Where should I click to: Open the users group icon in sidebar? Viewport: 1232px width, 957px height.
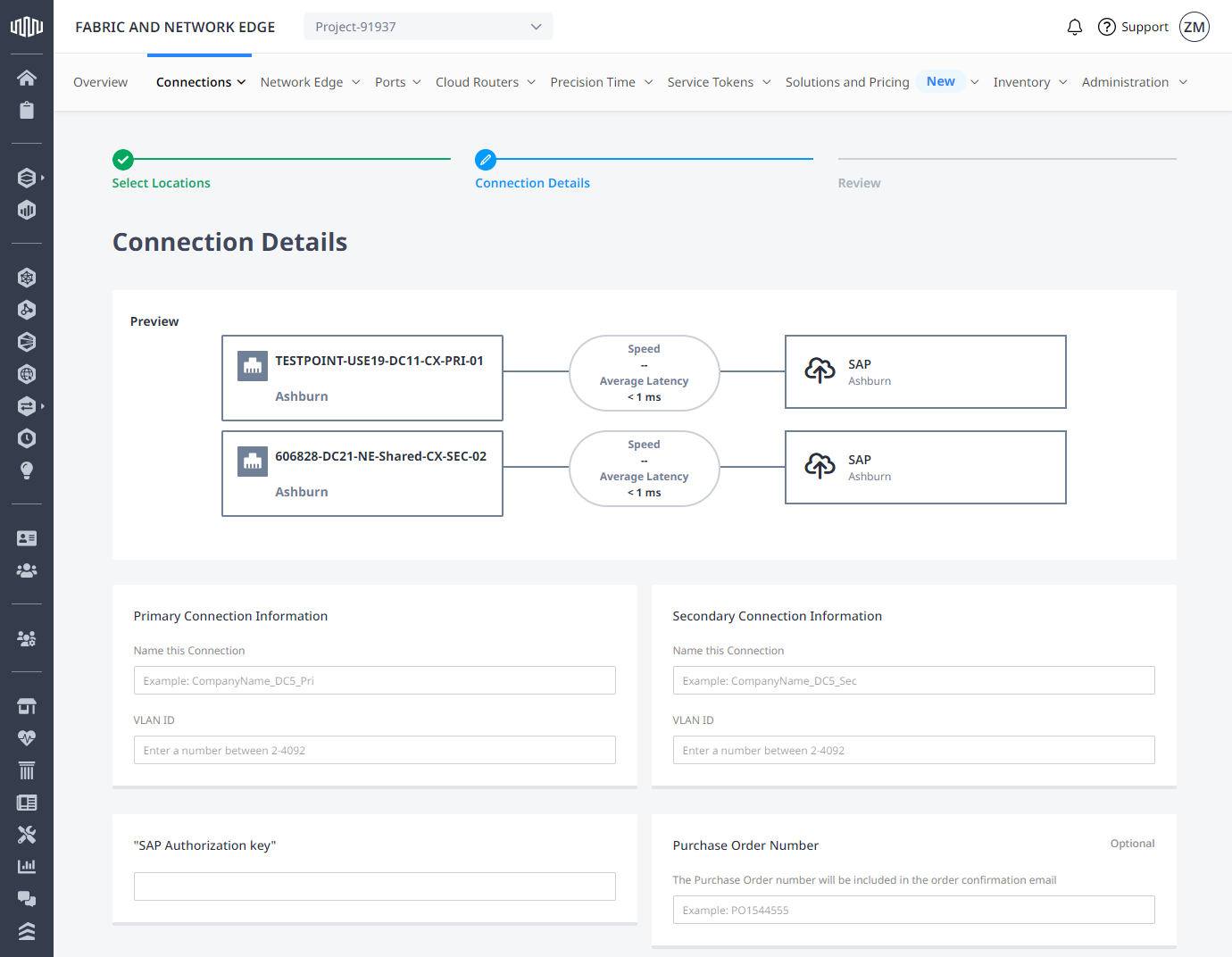27,570
